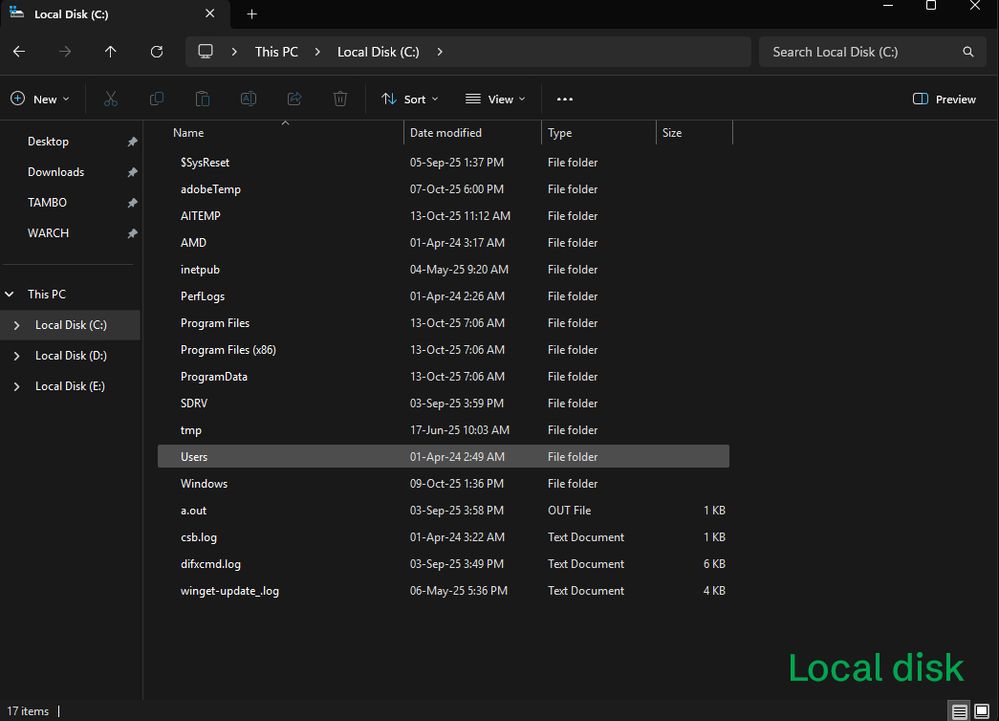Click the Share icon in toolbar

pos(294,99)
